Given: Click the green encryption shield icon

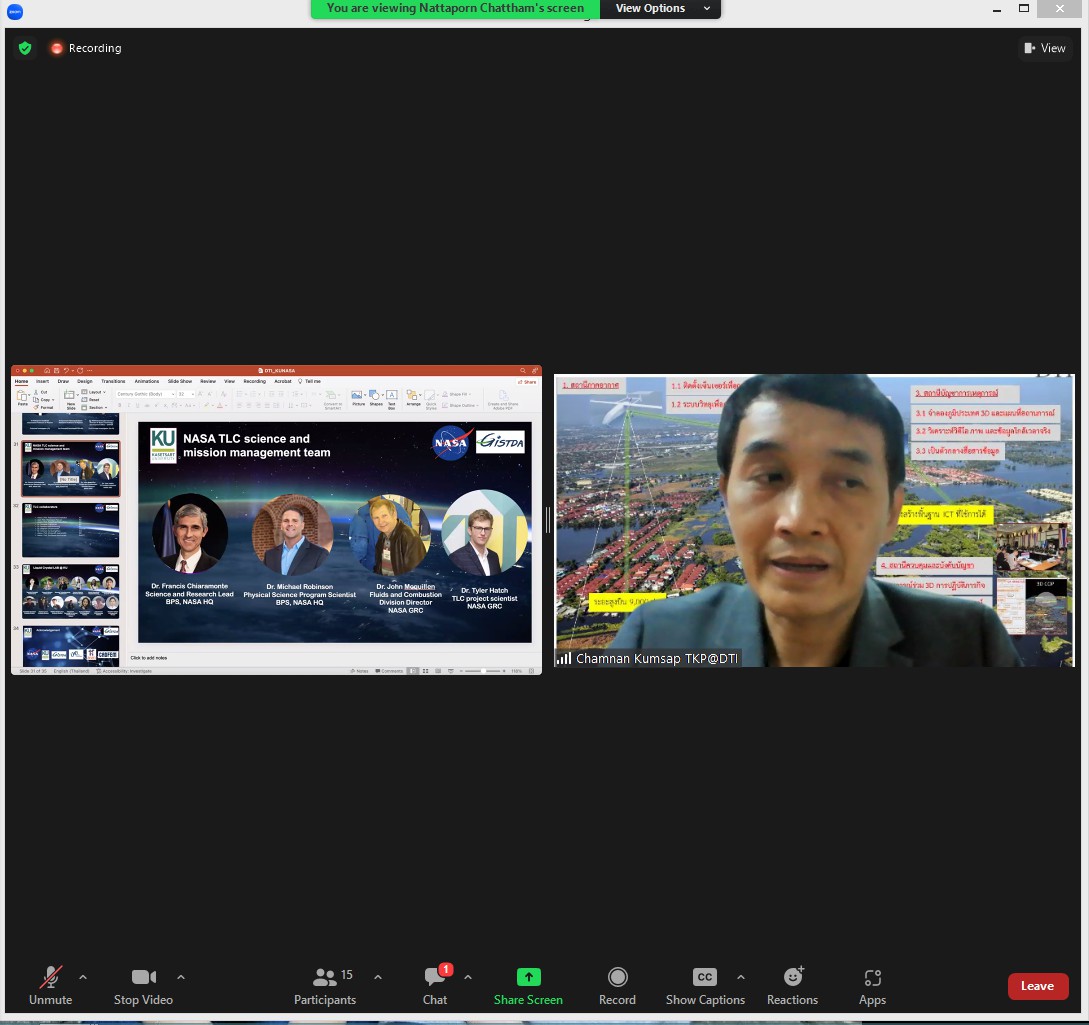Looking at the screenshot, I should [x=25, y=48].
